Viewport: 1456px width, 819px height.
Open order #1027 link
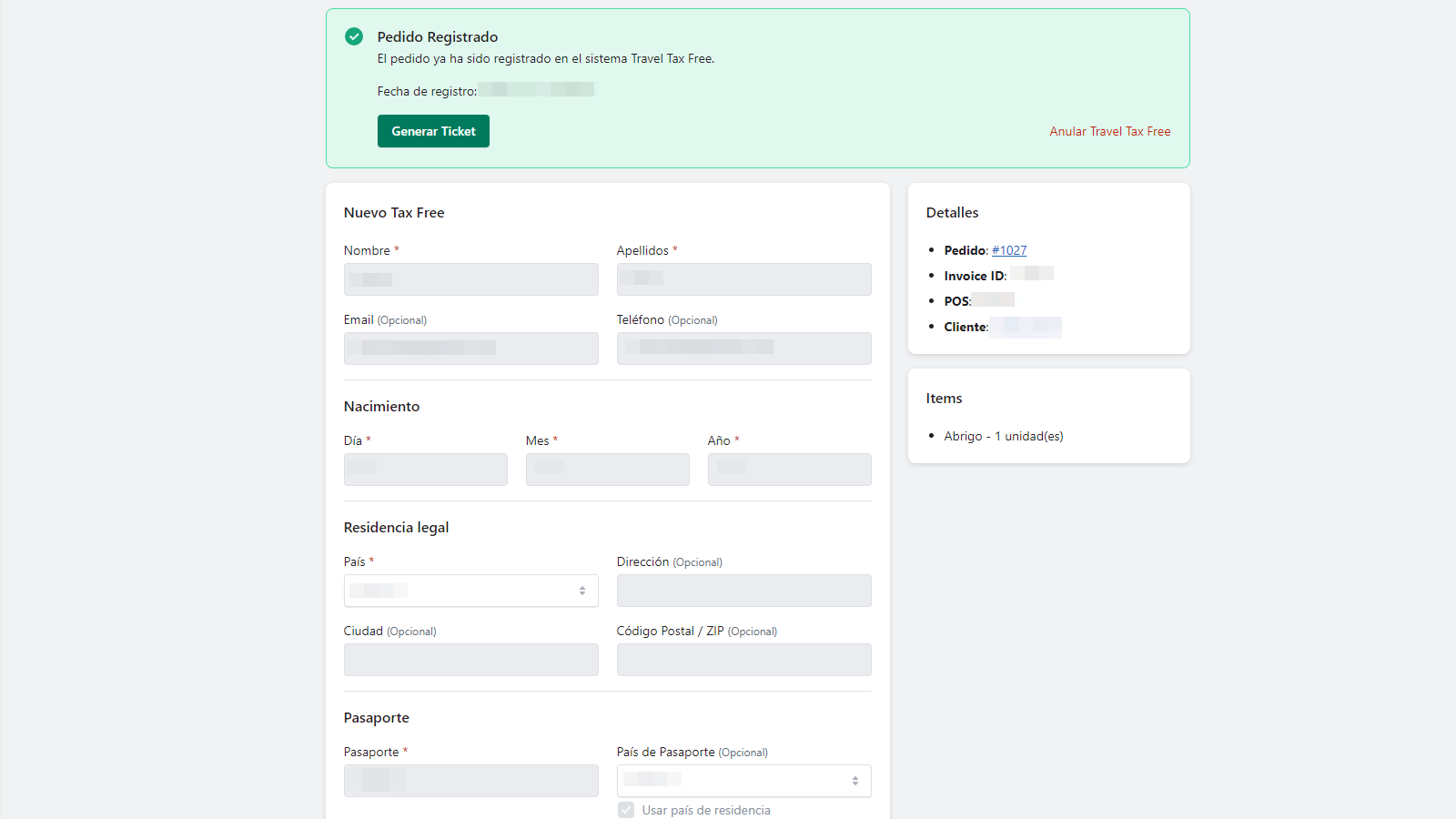(x=1009, y=250)
